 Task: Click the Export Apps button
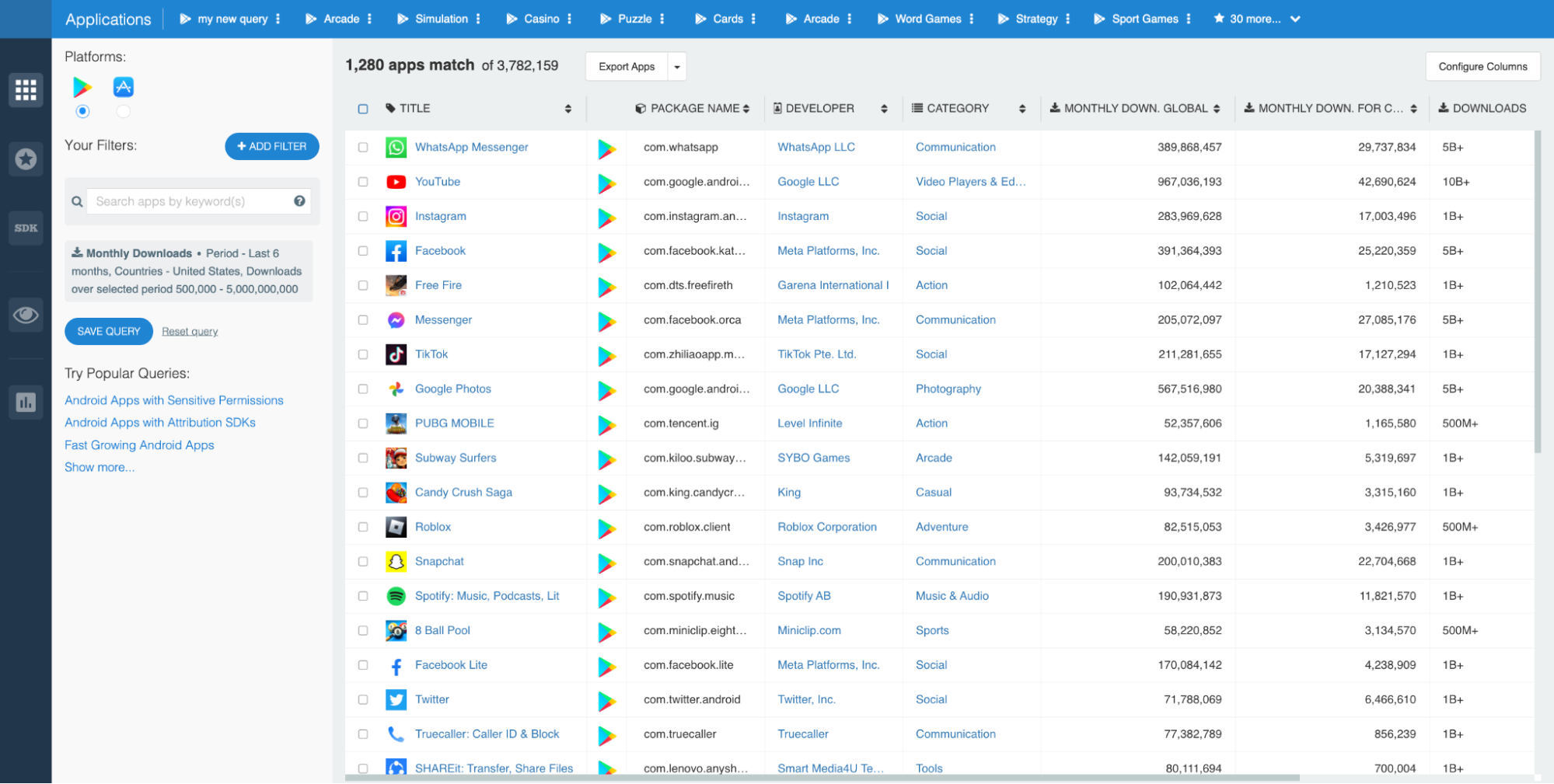pos(627,67)
